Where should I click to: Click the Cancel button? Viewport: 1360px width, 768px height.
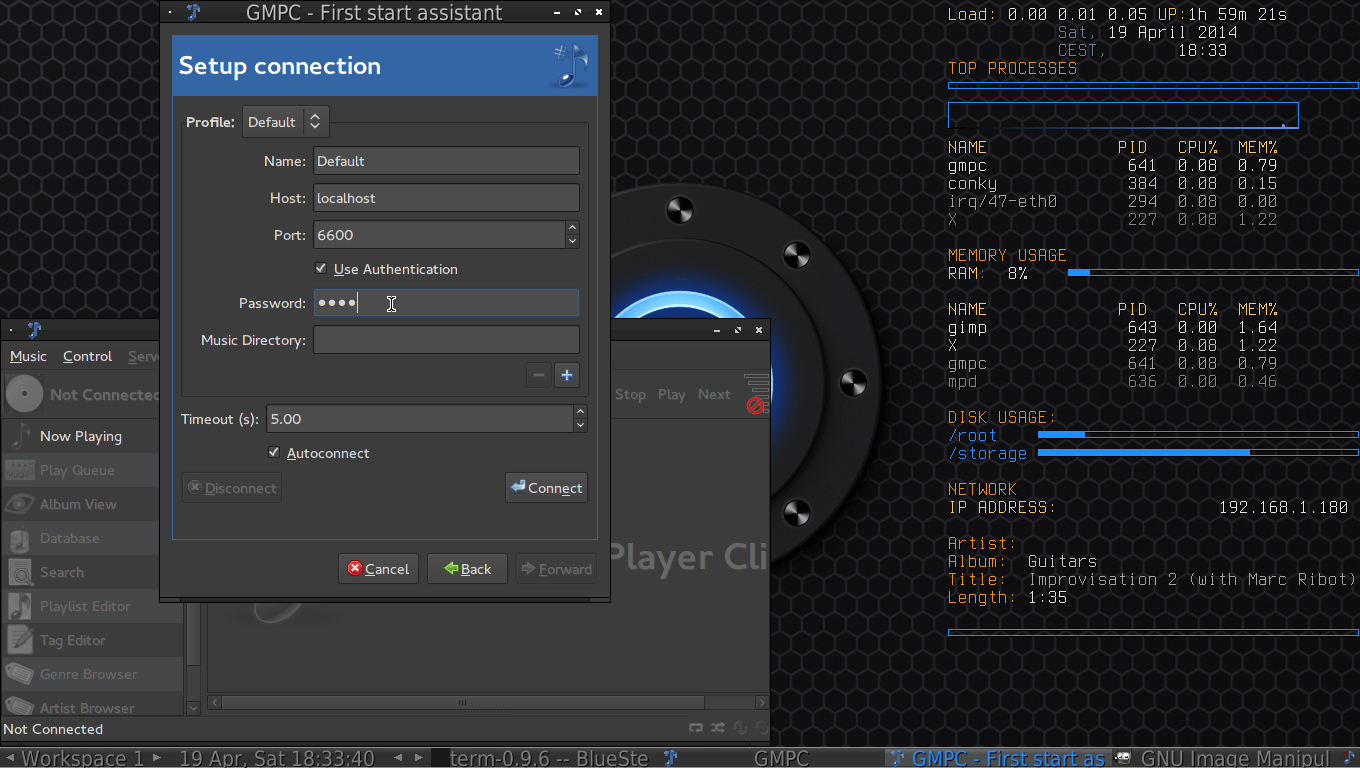tap(378, 569)
